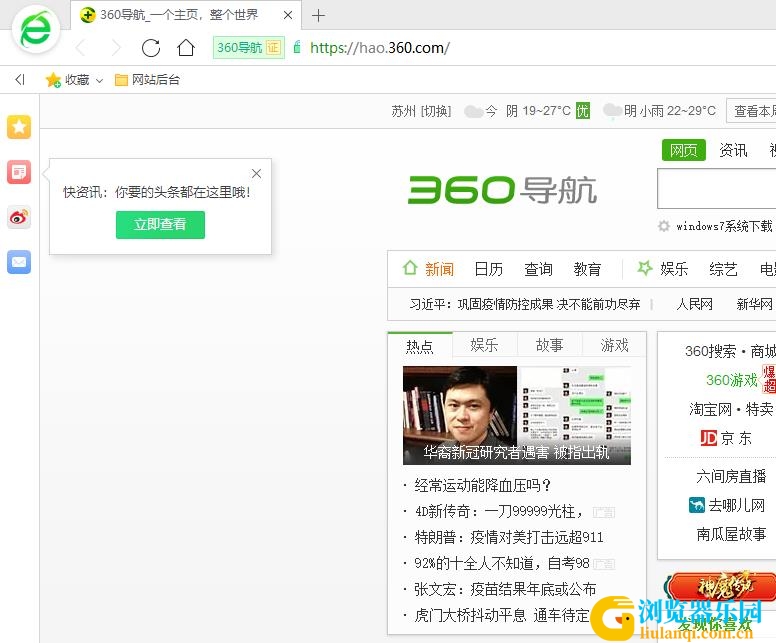Image resolution: width=776 pixels, height=643 pixels.
Task: Open 经常运动能降血压吗 article
Action: click(x=483, y=485)
